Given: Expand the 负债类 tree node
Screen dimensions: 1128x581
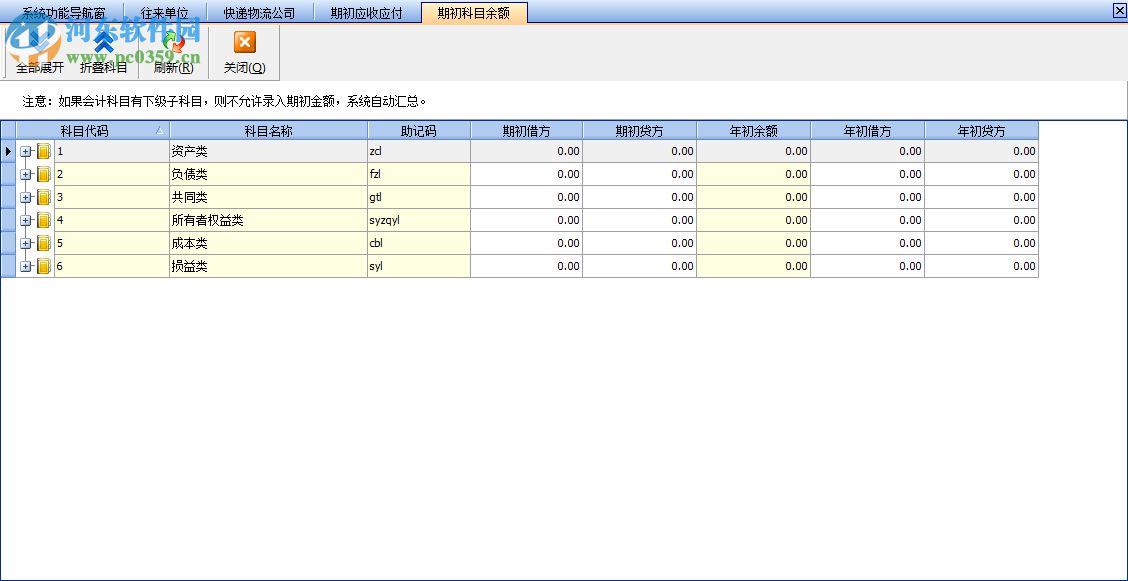Looking at the screenshot, I should click(26, 175).
